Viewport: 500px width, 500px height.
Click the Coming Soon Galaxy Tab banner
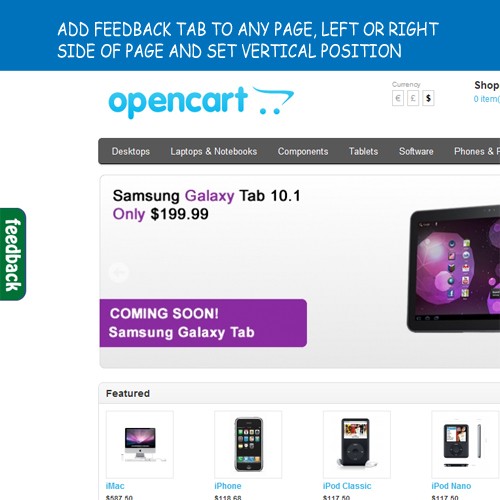(203, 323)
